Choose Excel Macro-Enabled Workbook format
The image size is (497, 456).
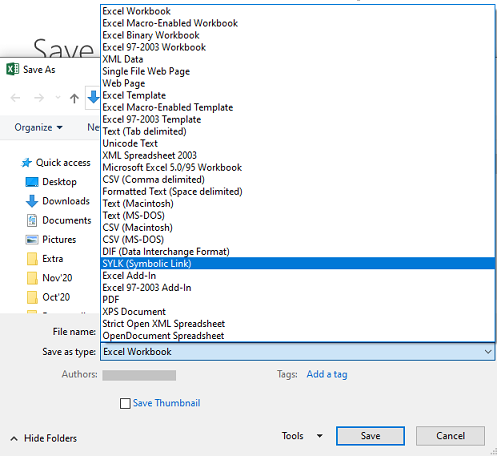(x=298, y=23)
